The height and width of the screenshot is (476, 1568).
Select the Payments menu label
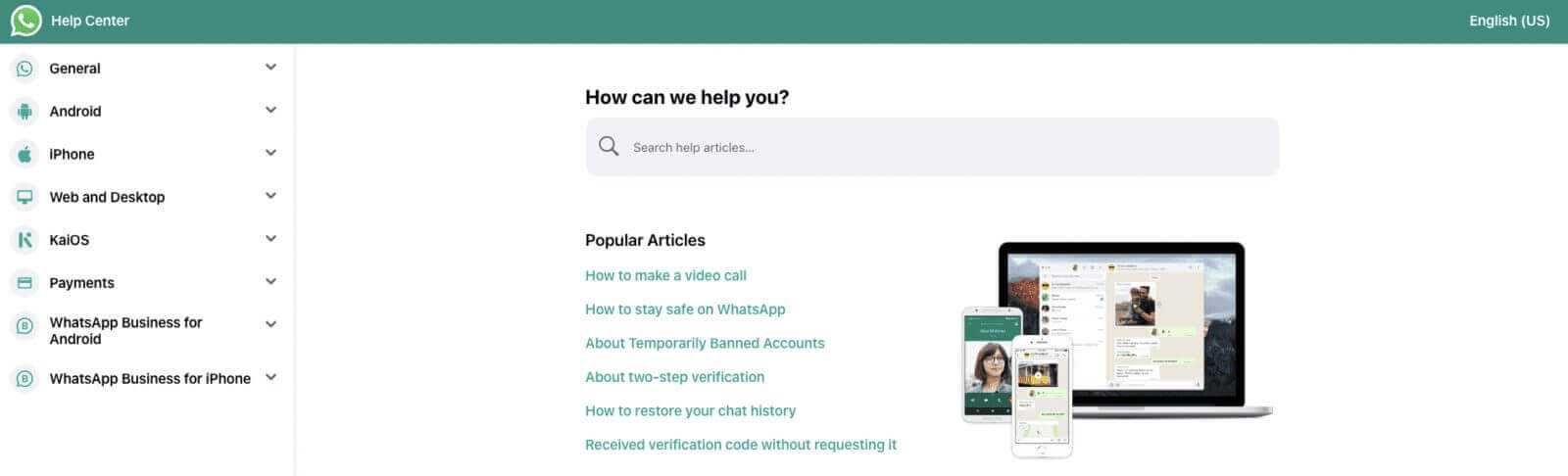click(81, 283)
